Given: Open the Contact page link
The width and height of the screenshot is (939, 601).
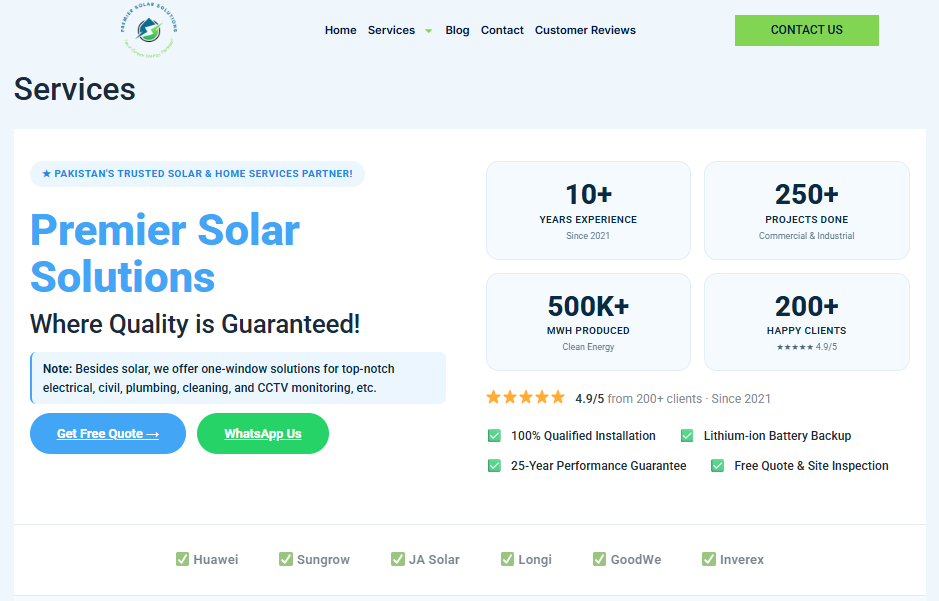Looking at the screenshot, I should point(502,30).
